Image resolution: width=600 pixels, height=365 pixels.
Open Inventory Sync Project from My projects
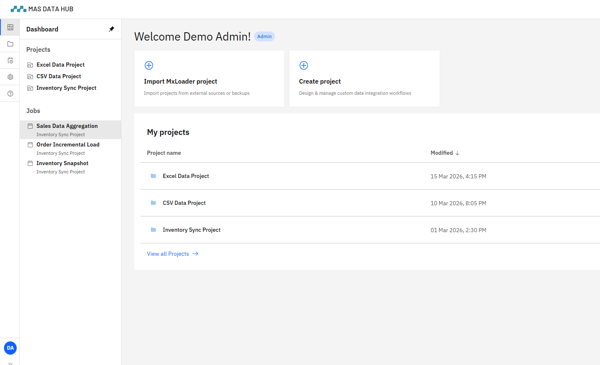click(191, 230)
